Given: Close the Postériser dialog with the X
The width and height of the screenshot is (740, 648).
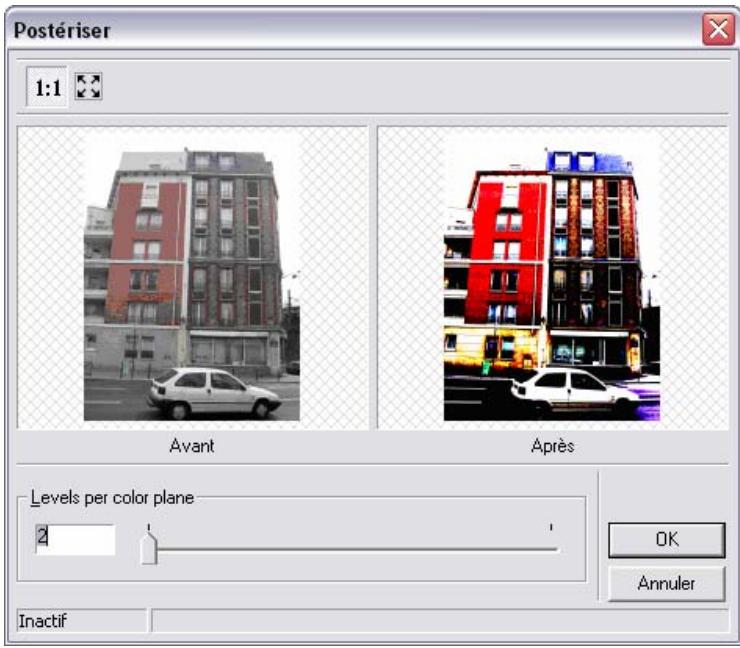Looking at the screenshot, I should pos(716,30).
